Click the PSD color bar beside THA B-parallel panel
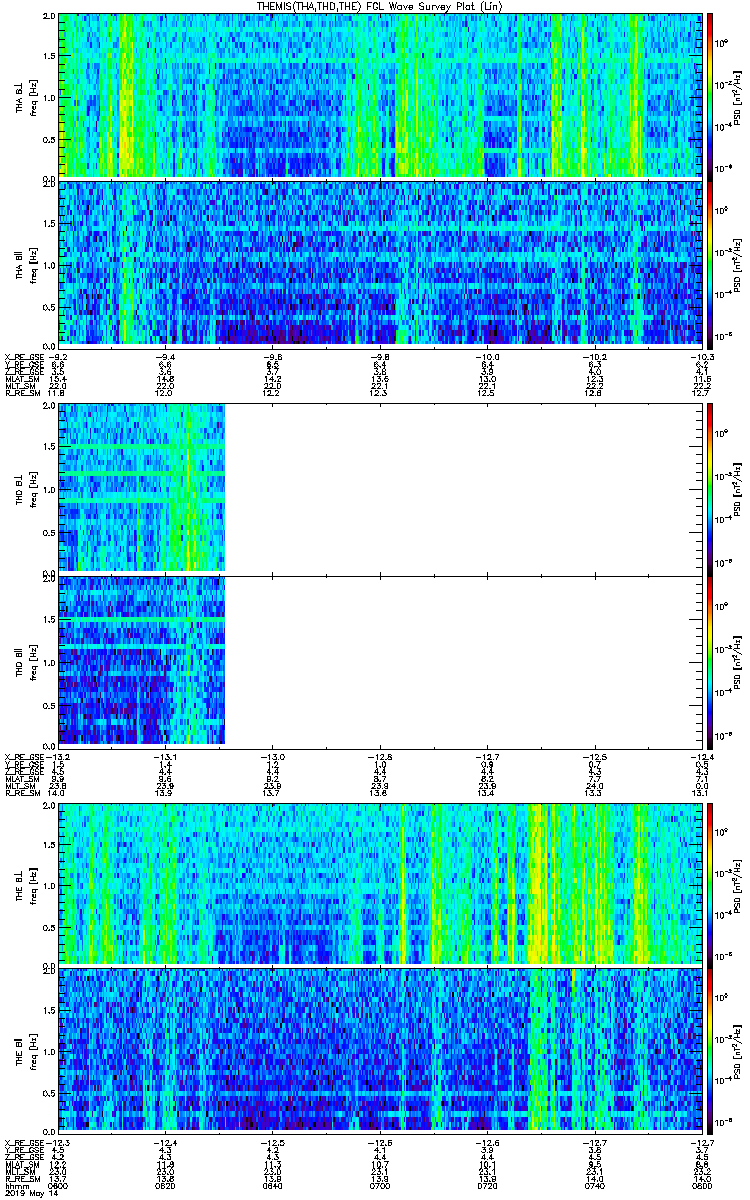This screenshot has width=750, height=1200. pyautogui.click(x=712, y=262)
